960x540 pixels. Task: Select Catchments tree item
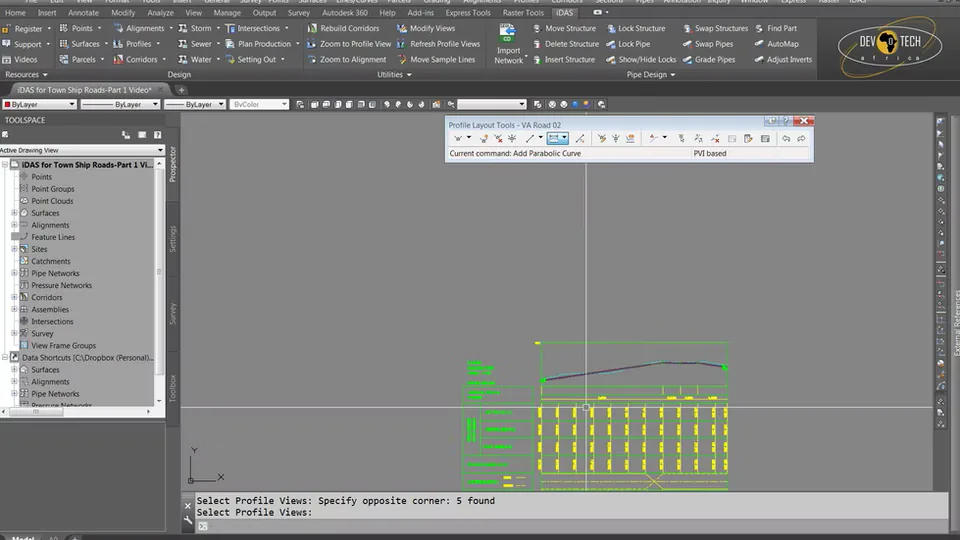[x=50, y=261]
